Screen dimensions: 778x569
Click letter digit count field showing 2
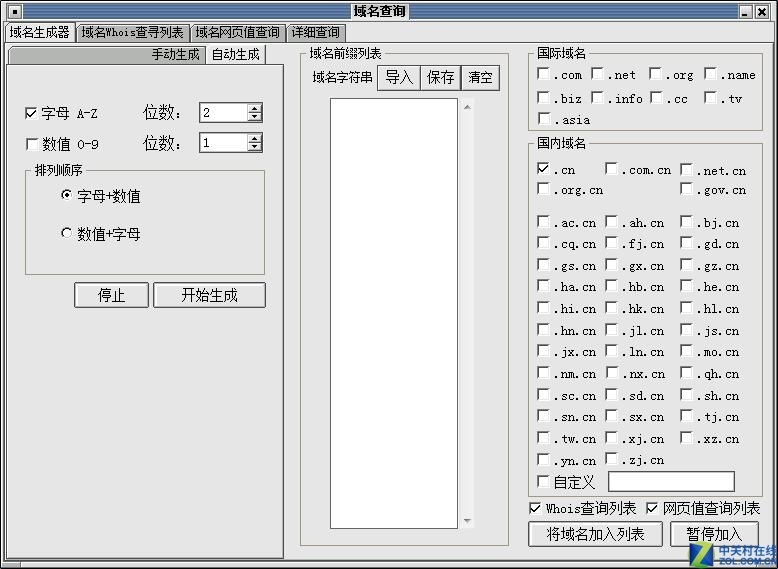[224, 113]
